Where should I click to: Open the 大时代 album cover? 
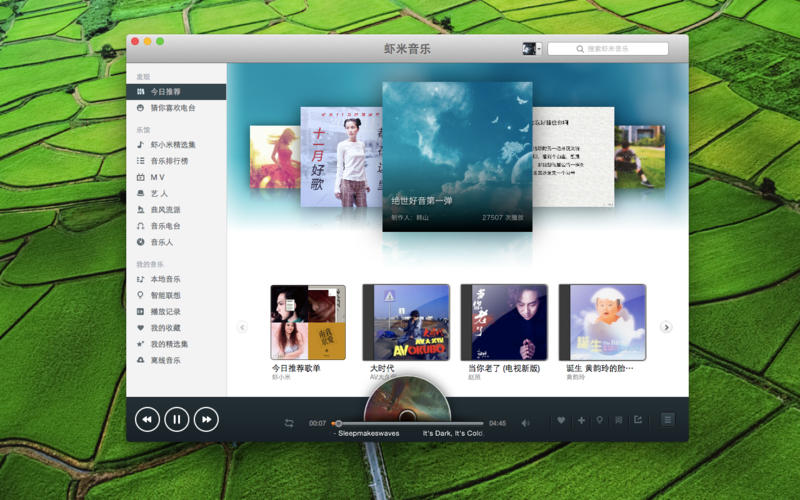tap(406, 322)
